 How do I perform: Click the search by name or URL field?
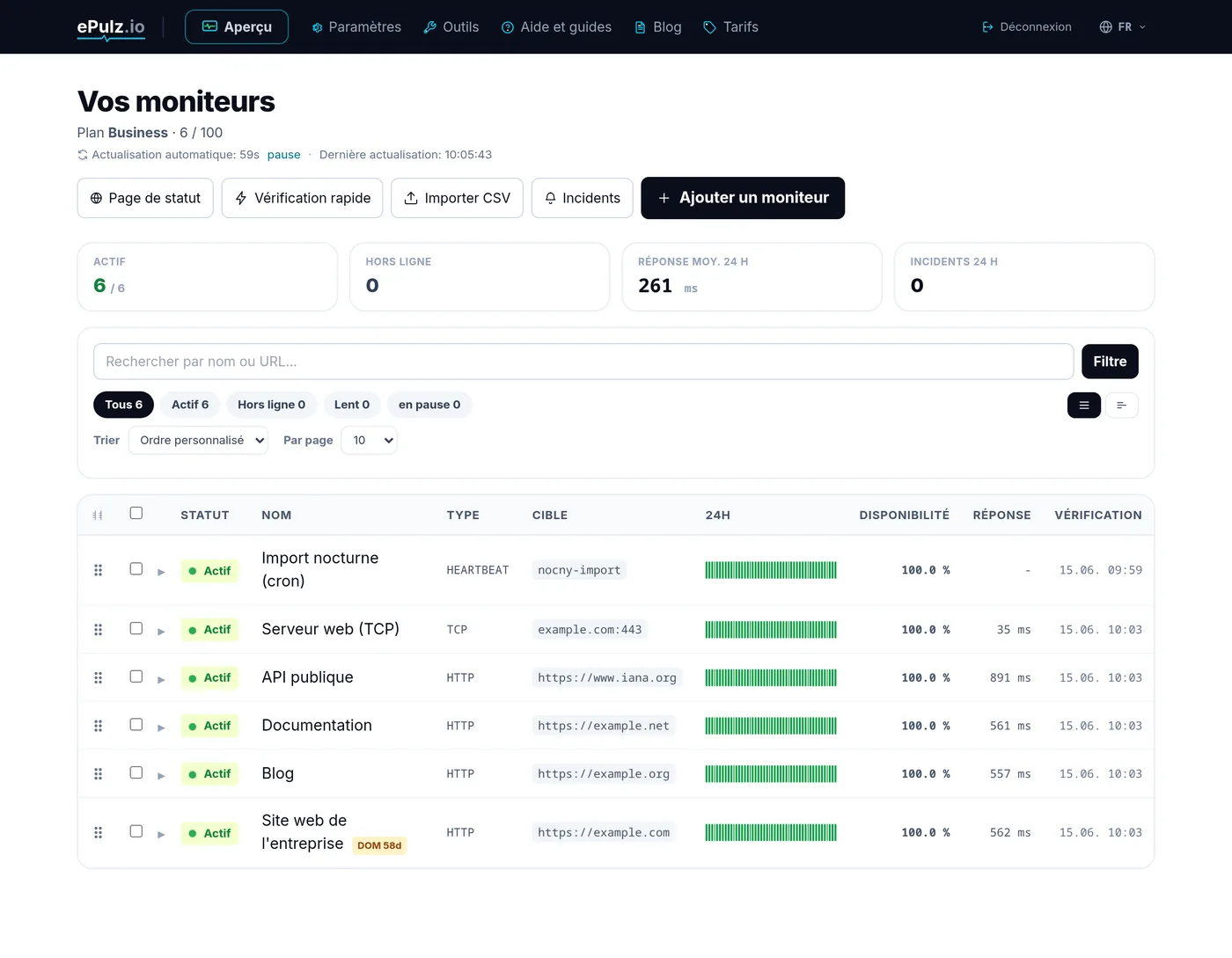click(583, 362)
